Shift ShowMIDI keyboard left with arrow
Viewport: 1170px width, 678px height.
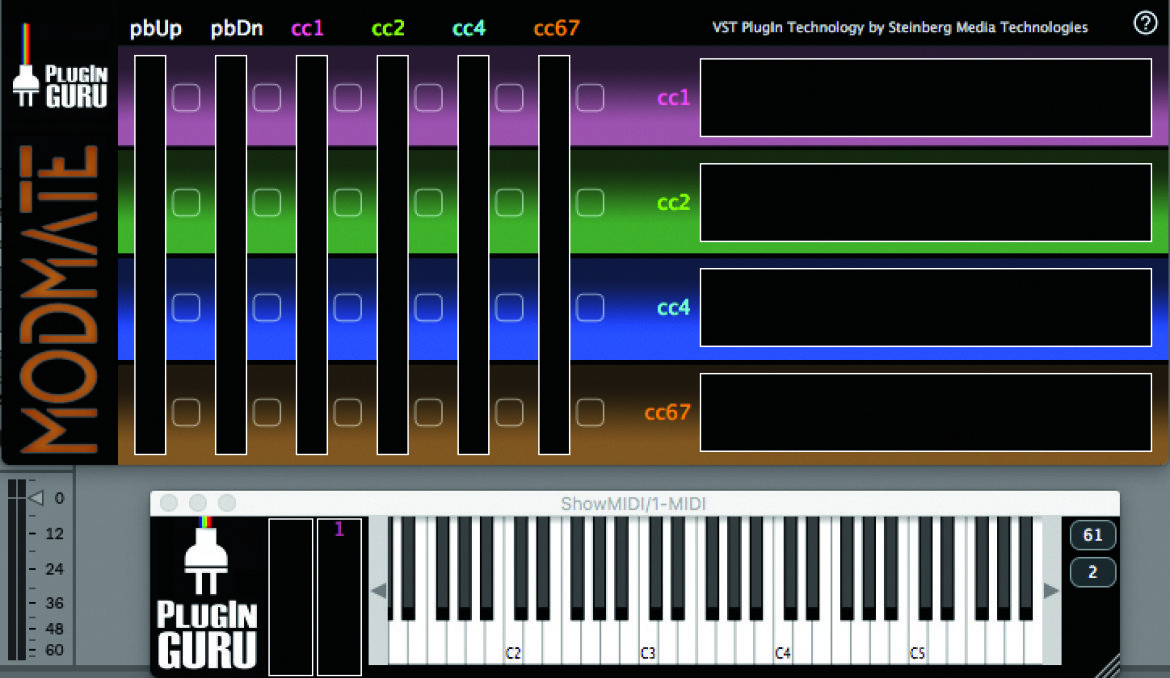click(x=378, y=591)
